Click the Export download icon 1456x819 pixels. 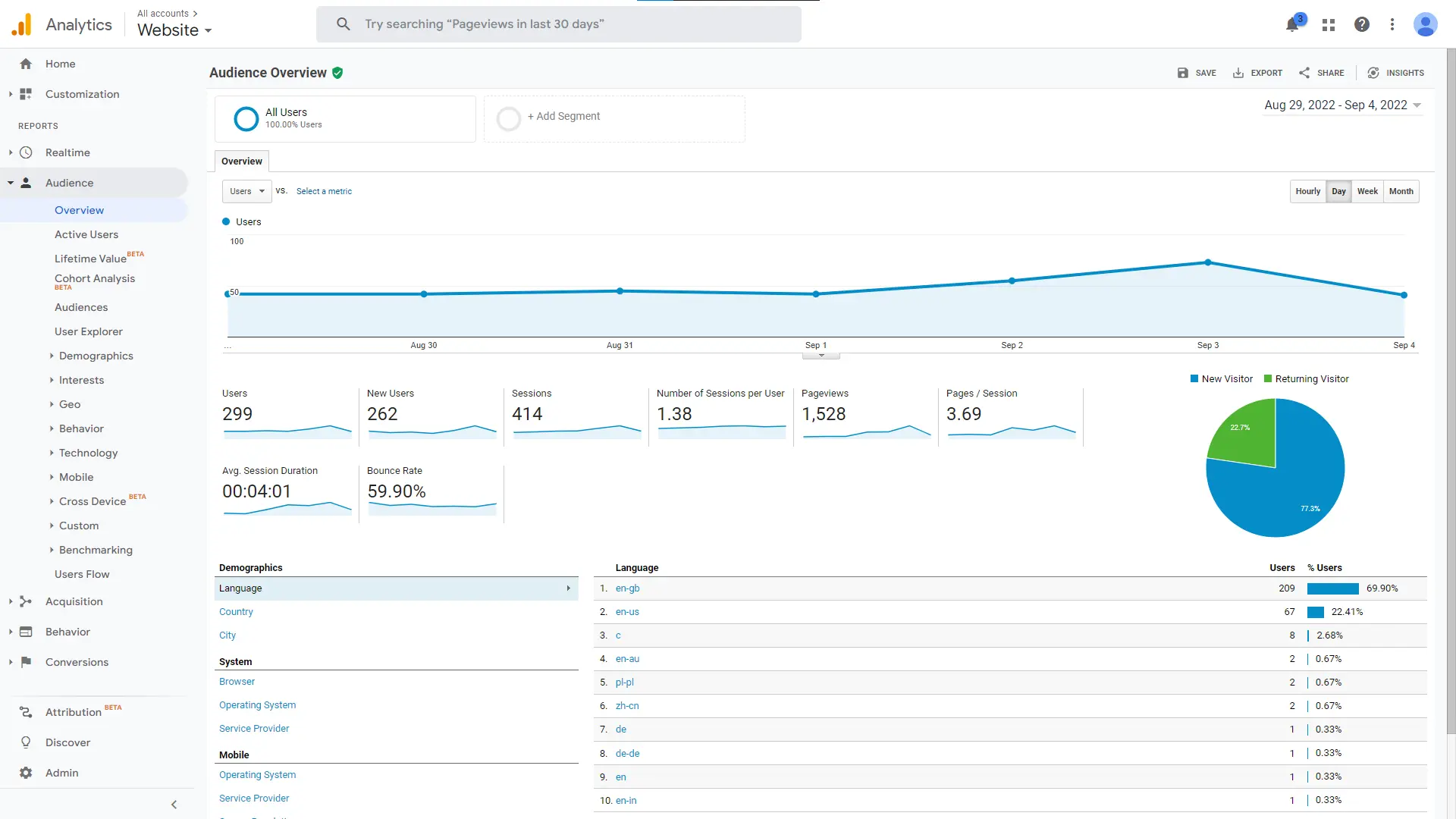(1238, 73)
